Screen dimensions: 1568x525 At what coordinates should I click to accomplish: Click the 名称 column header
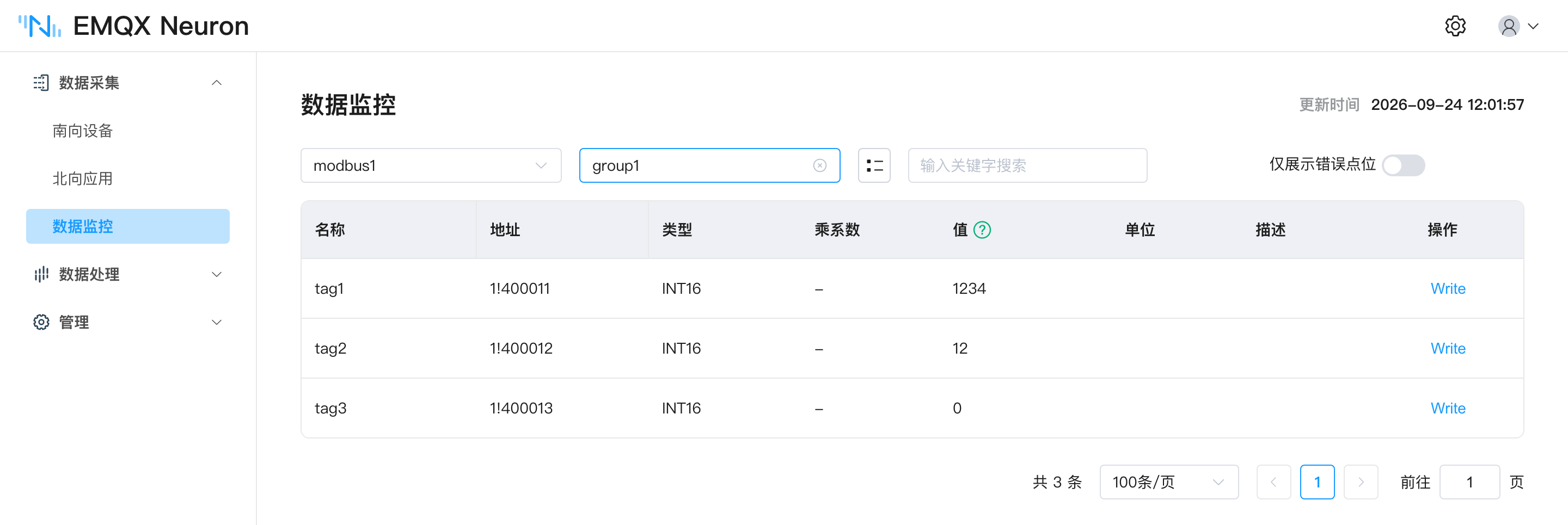[330, 230]
